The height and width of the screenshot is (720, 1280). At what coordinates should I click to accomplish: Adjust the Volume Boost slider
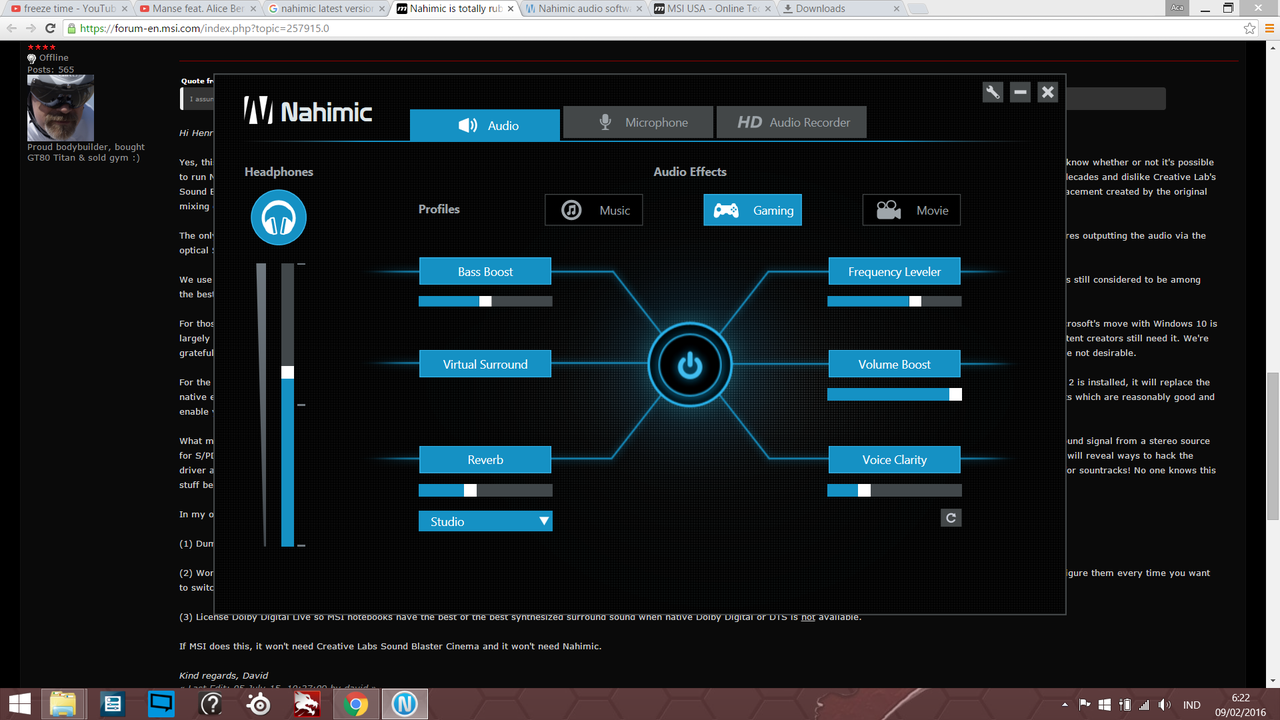pos(894,394)
